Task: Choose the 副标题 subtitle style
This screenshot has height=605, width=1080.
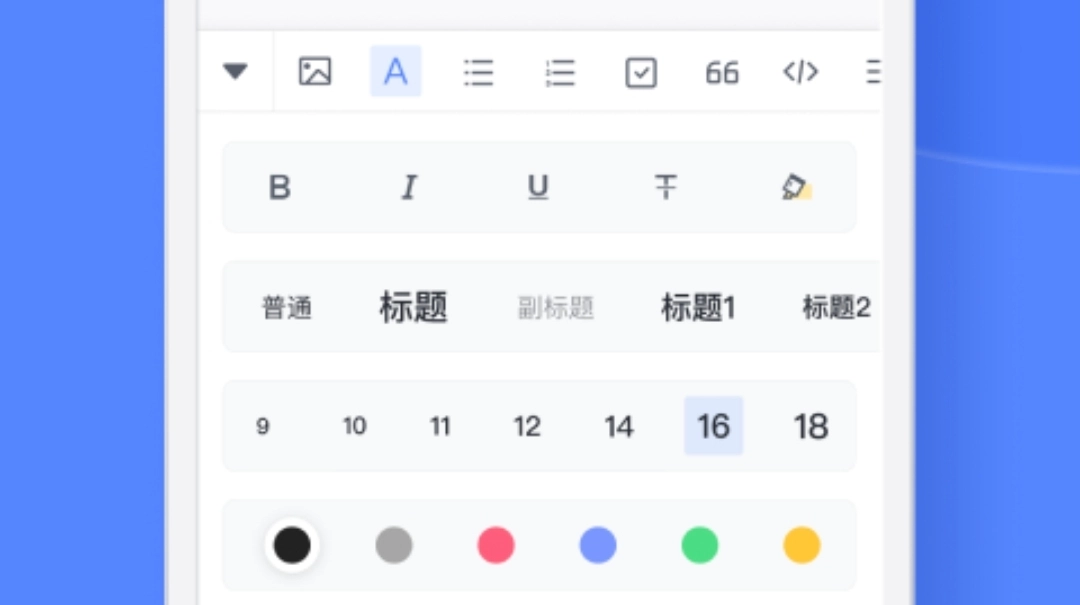Action: [556, 308]
